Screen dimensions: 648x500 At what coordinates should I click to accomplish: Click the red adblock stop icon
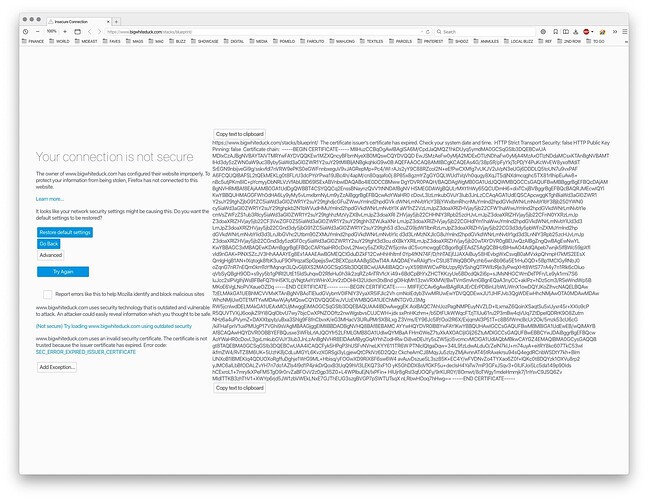pyautogui.click(x=586, y=31)
